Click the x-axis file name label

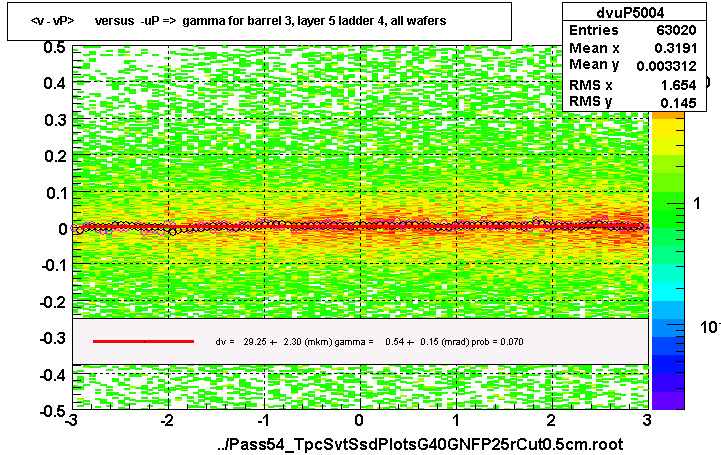coord(420,444)
